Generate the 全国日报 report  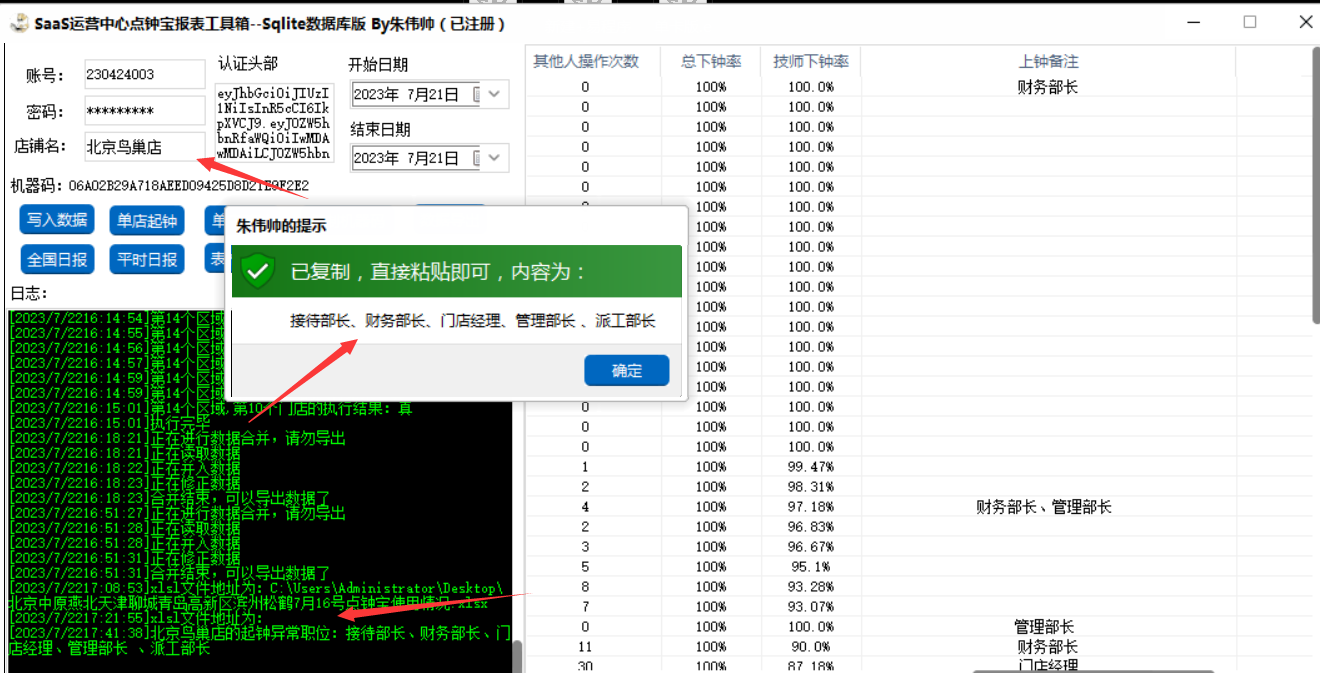click(57, 260)
